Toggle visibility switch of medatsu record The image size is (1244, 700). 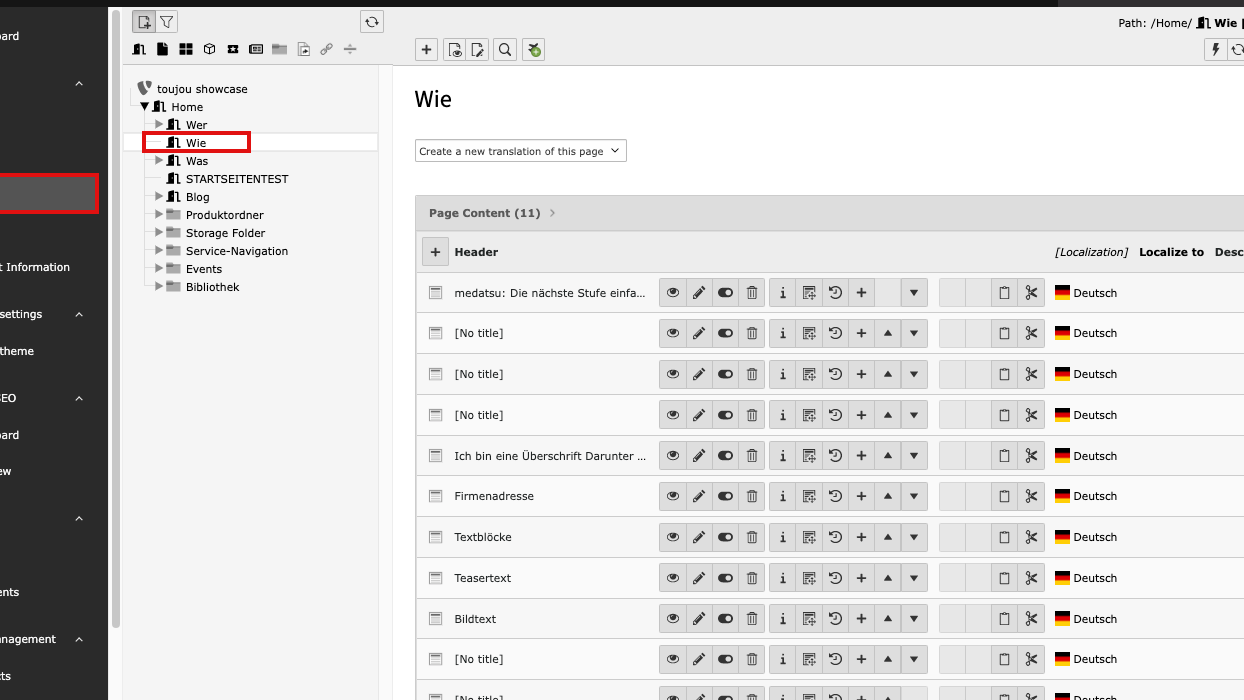coord(725,293)
